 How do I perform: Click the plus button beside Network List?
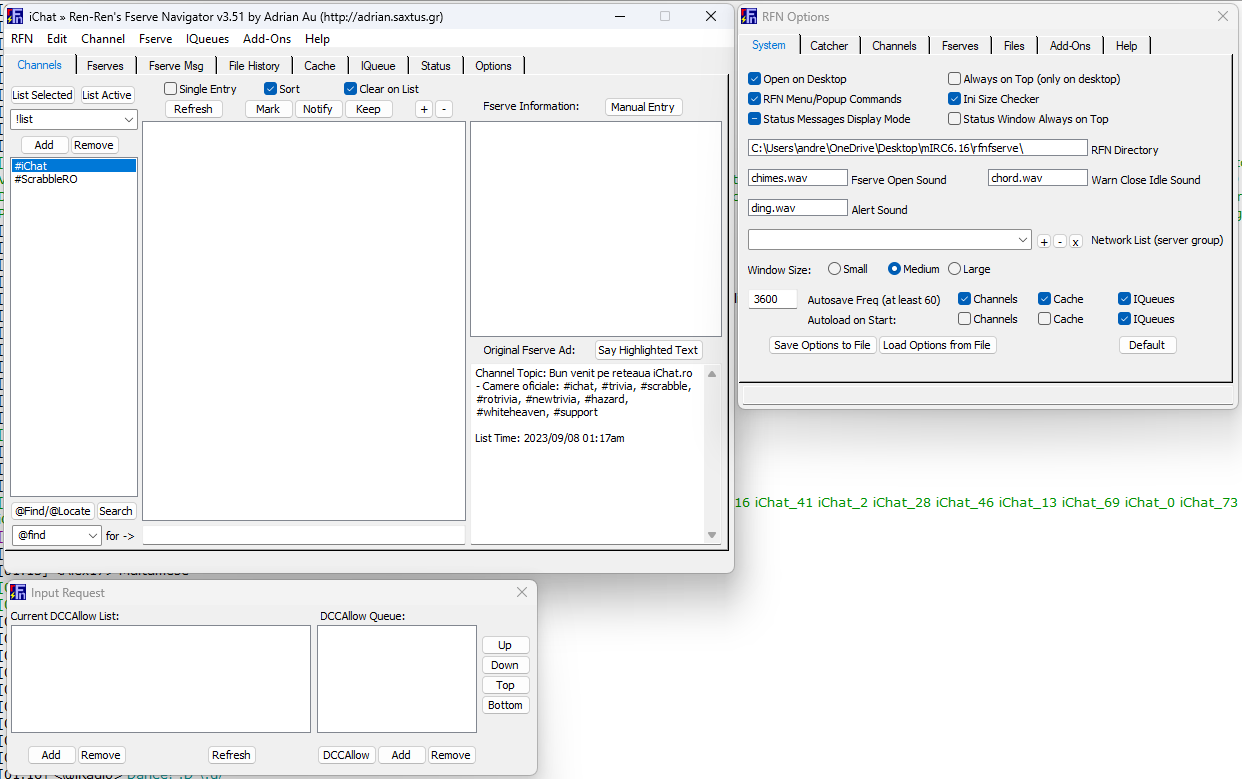pyautogui.click(x=1044, y=241)
